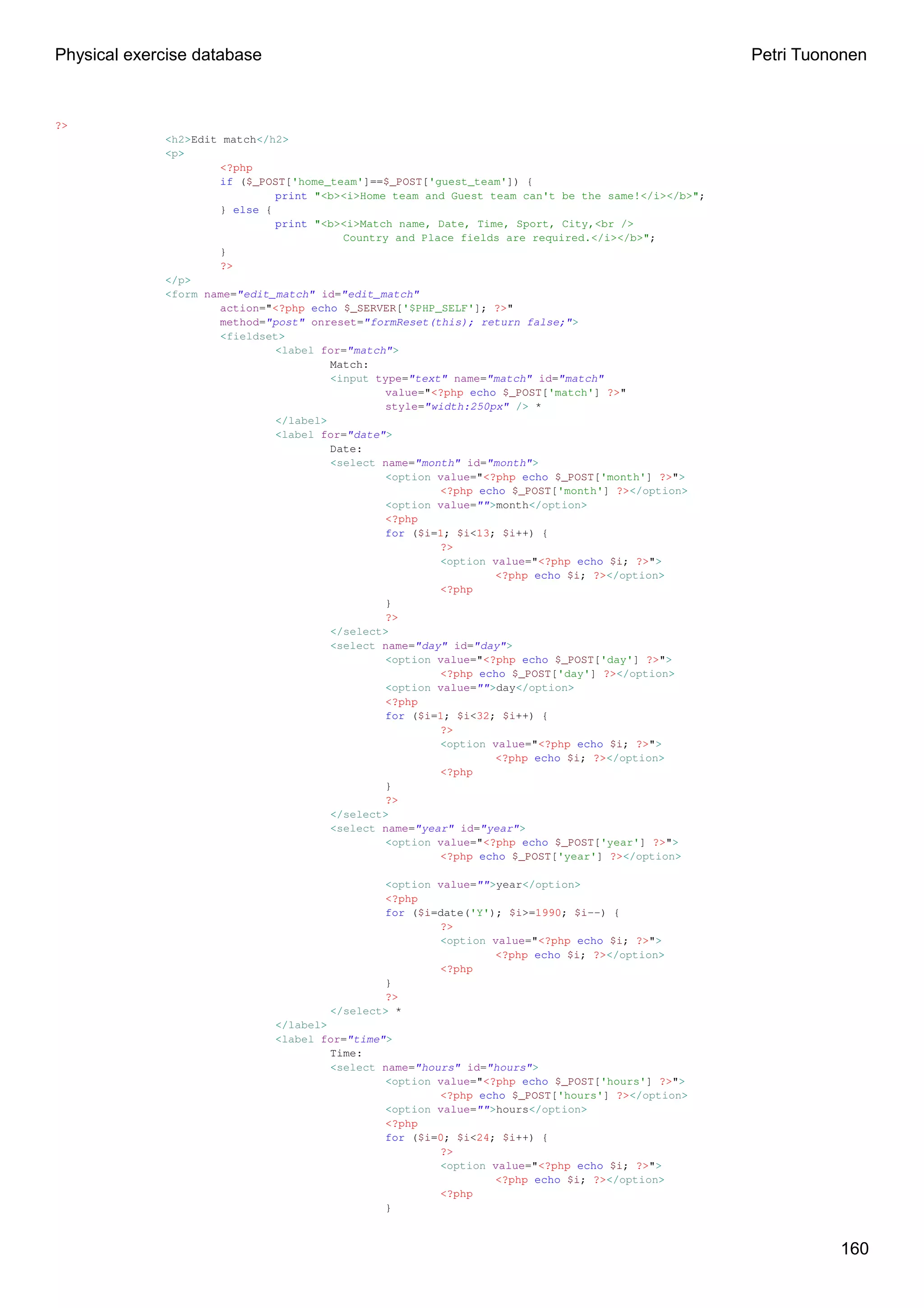
Task: Click the for loop with $i<32
Action: click(466, 716)
